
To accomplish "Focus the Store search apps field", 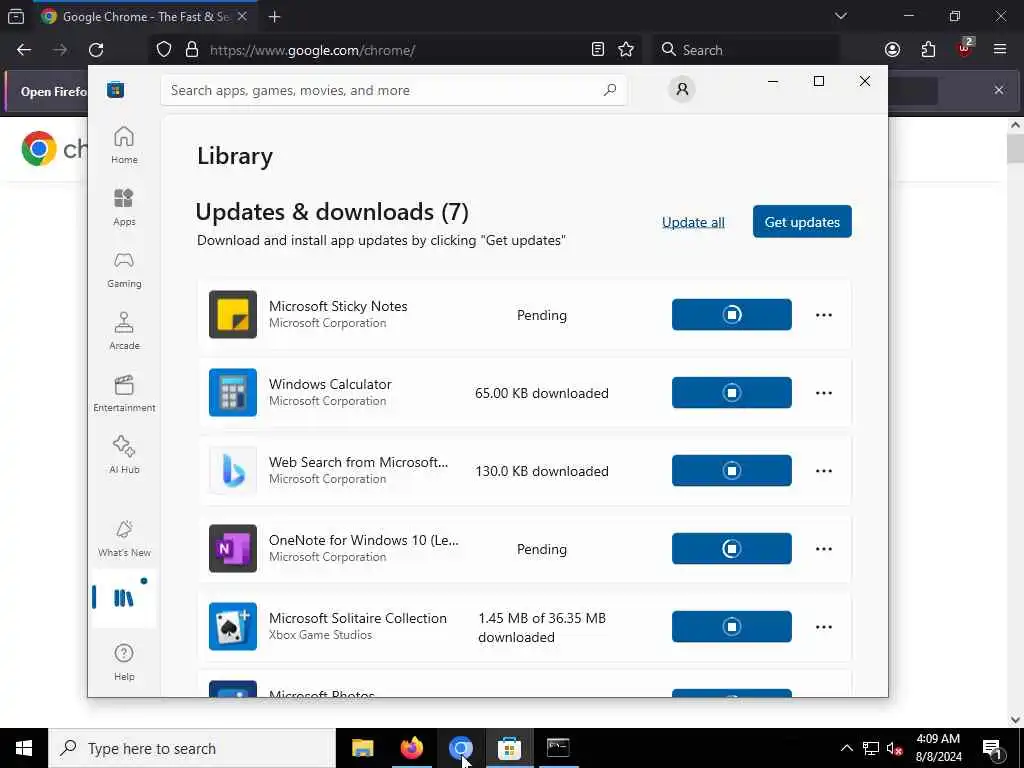I will pos(394,90).
